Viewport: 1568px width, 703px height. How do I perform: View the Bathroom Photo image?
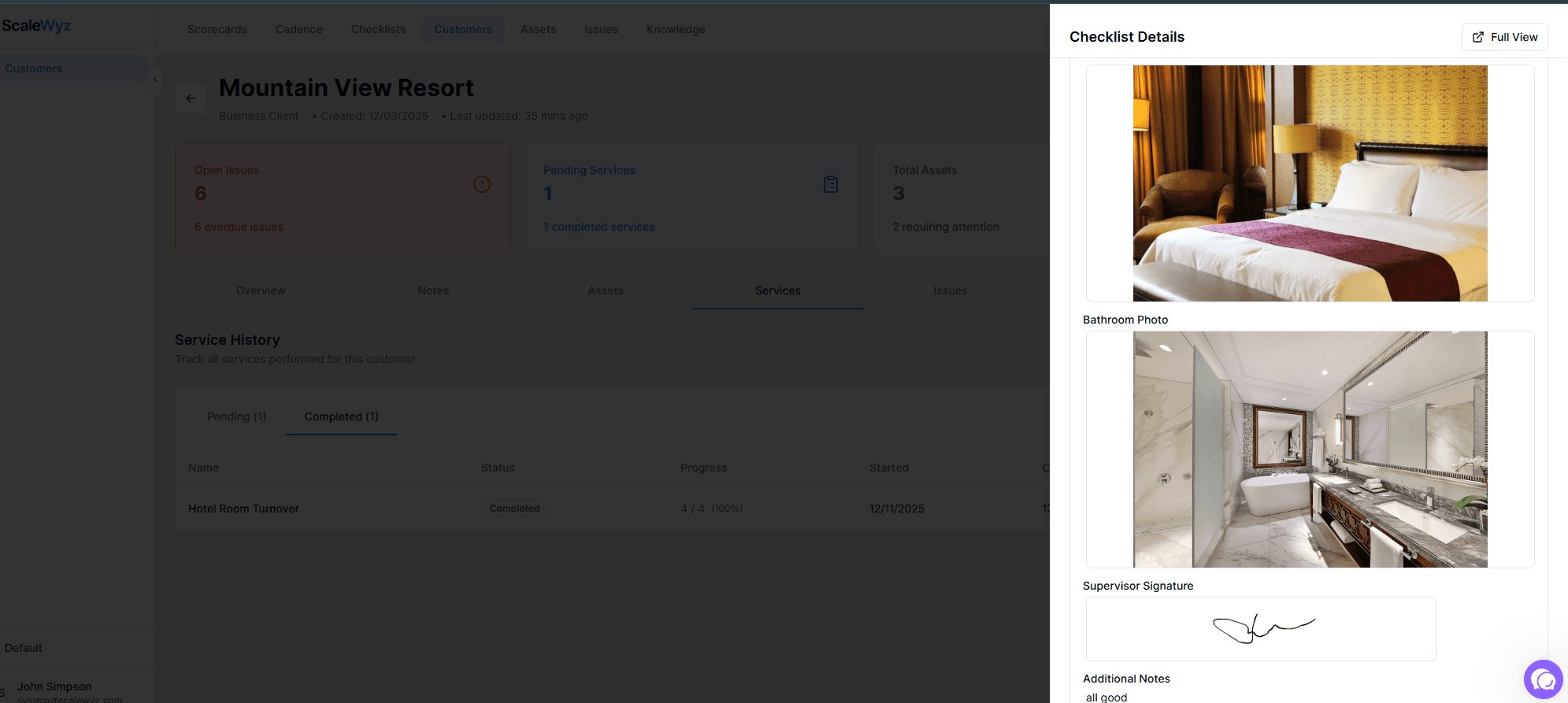[x=1310, y=450]
